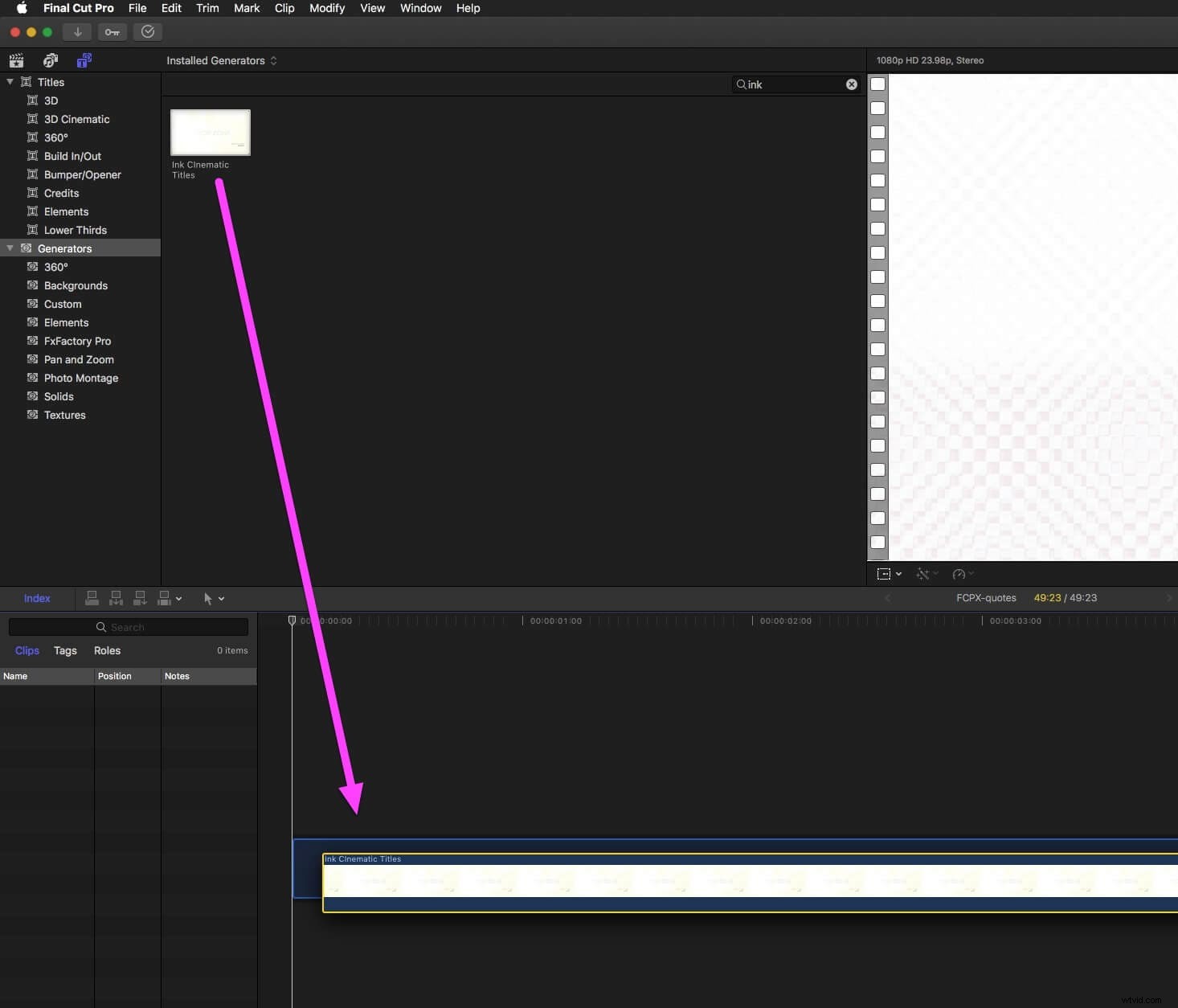
Task: Click the Connect edit icon above timeline
Action: (92, 599)
